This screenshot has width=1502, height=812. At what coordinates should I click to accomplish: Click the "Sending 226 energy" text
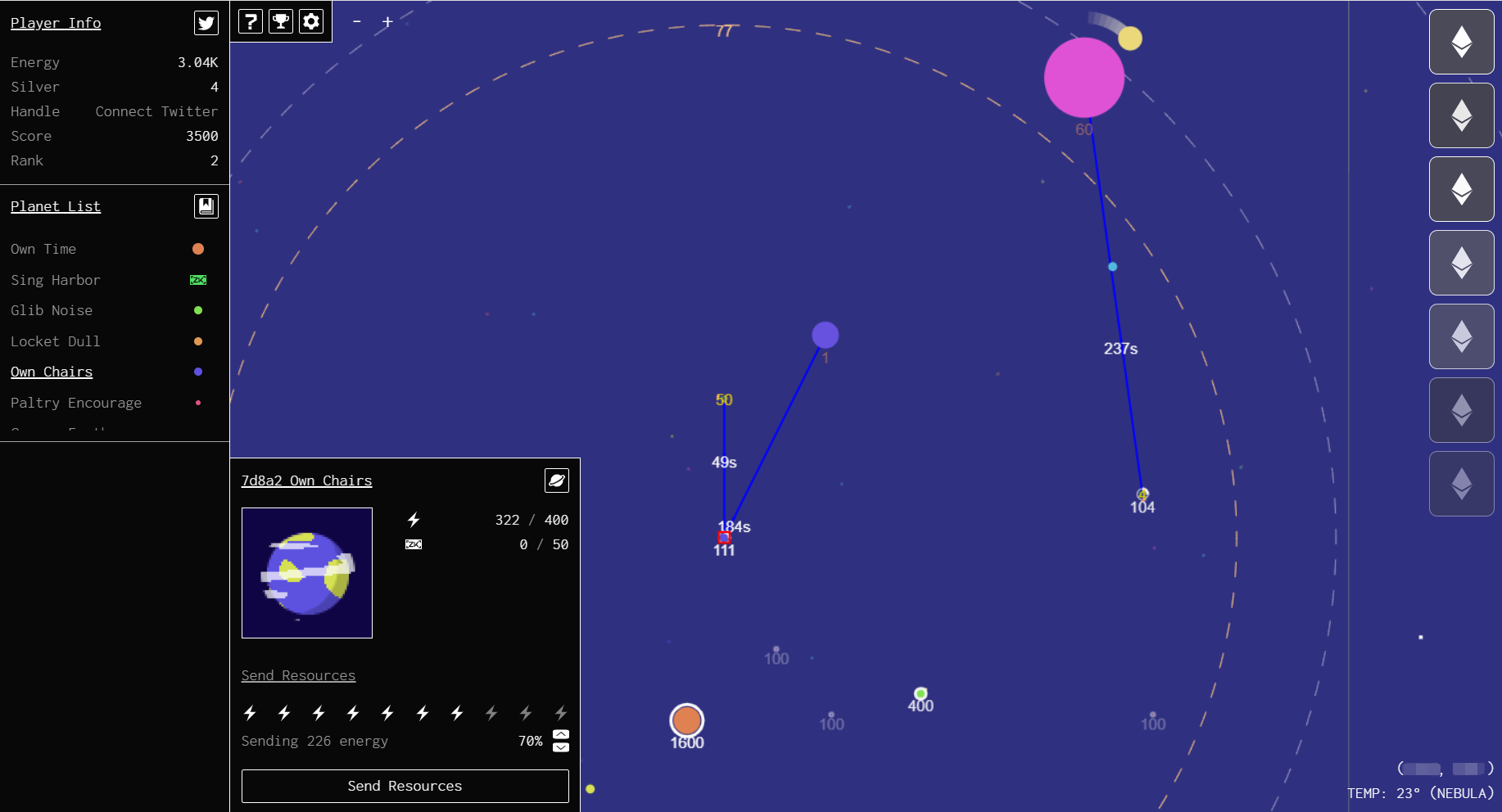point(314,741)
